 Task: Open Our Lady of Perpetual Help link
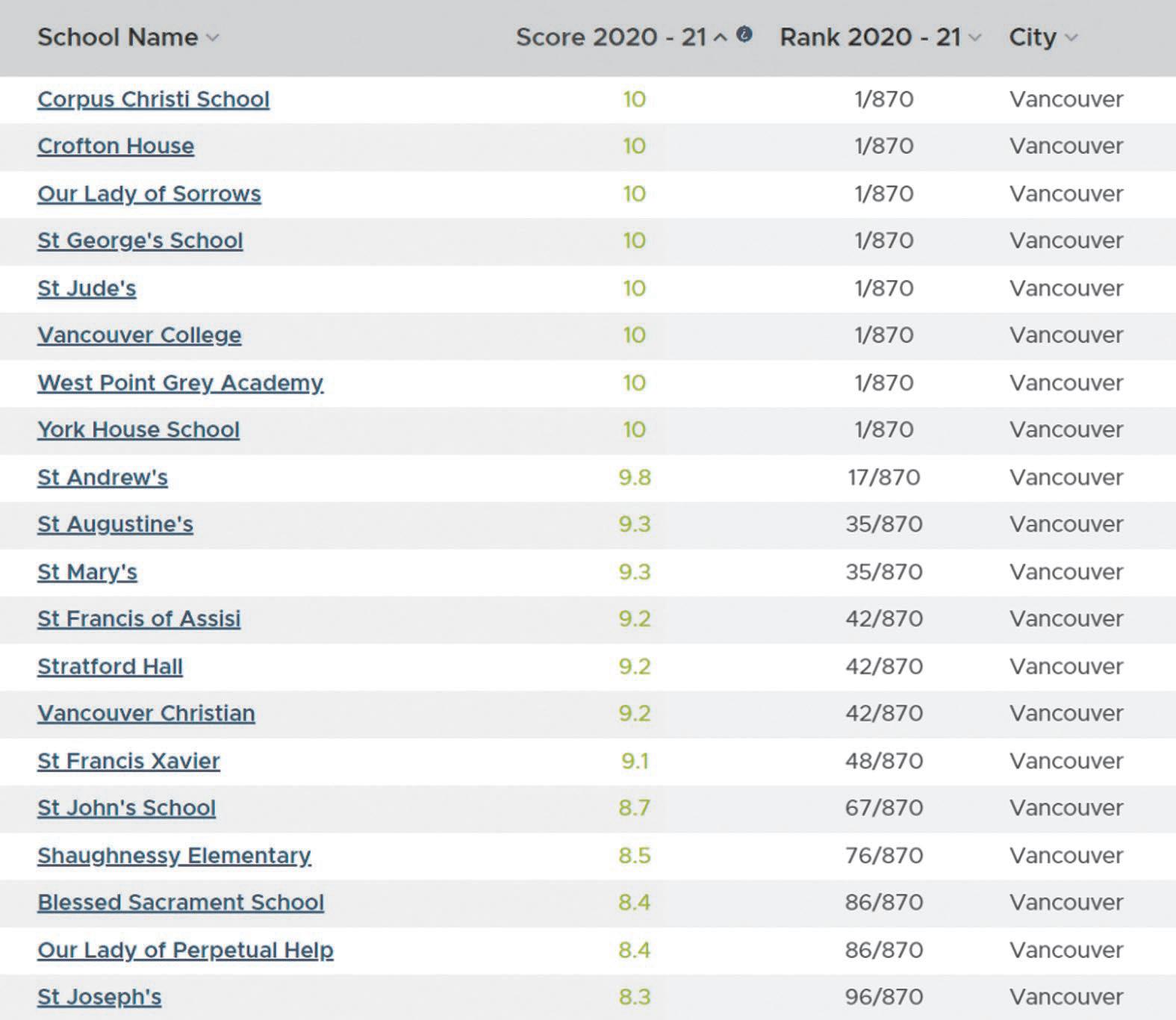click(185, 951)
